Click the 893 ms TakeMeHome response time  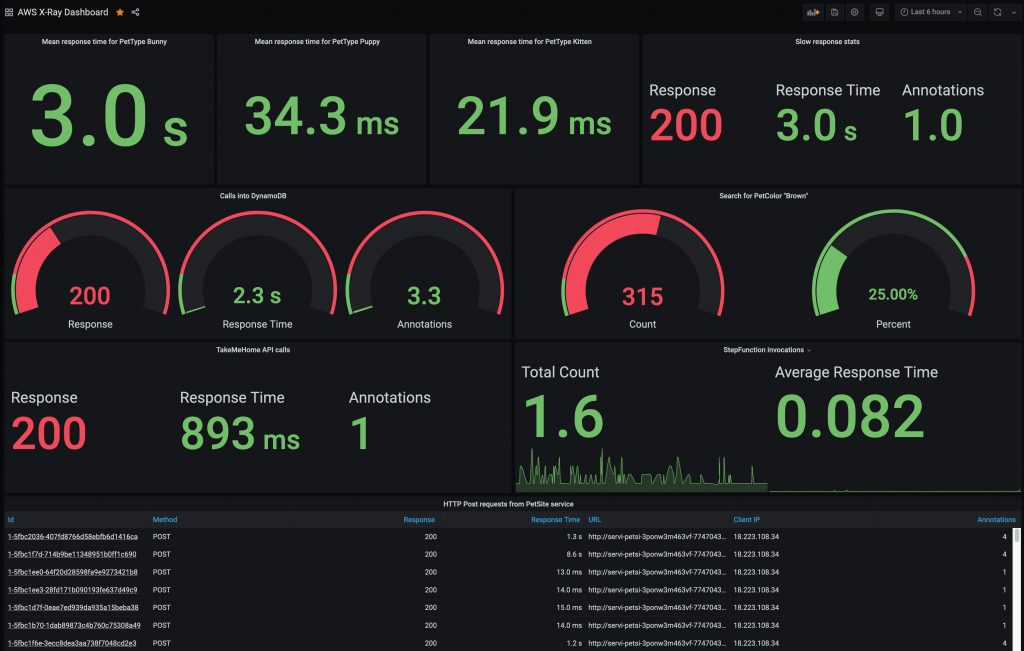coord(240,434)
